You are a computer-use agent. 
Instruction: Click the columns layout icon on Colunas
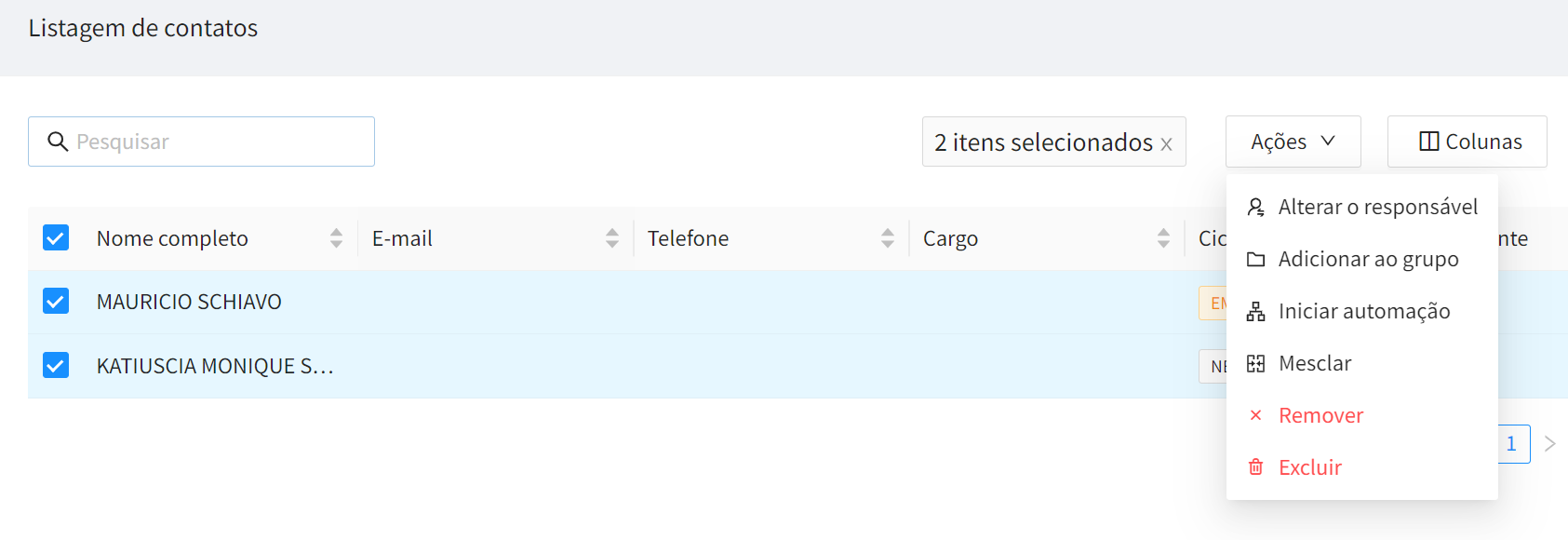[1428, 142]
